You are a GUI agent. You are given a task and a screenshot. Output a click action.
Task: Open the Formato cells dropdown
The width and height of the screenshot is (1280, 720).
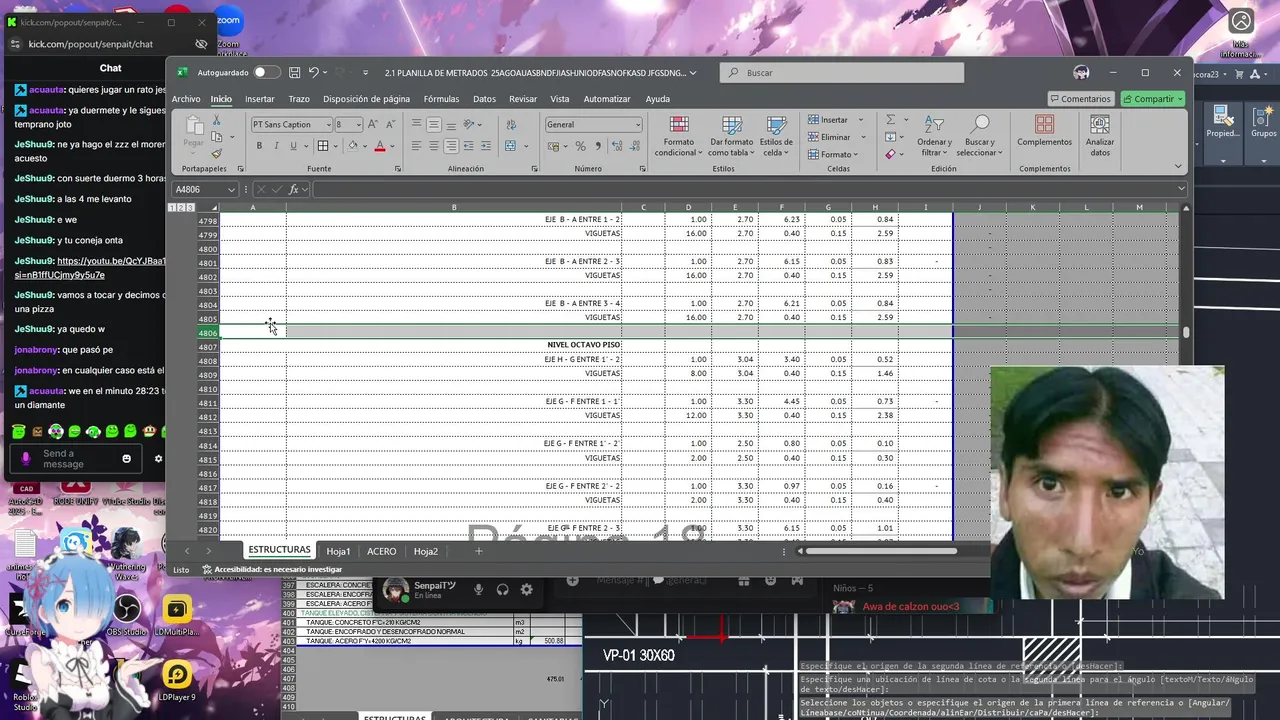tap(833, 154)
